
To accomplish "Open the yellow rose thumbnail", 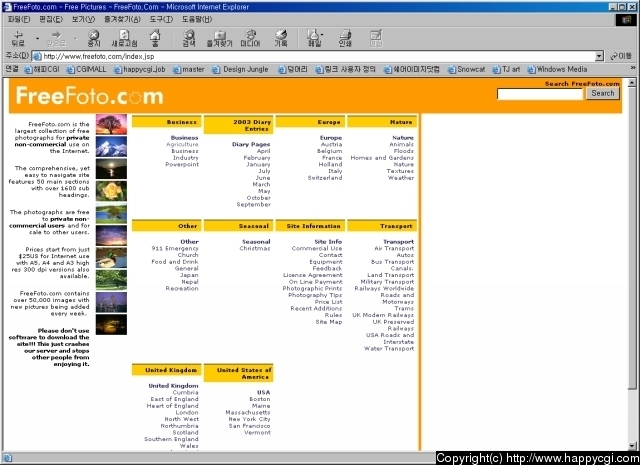I will click(111, 191).
